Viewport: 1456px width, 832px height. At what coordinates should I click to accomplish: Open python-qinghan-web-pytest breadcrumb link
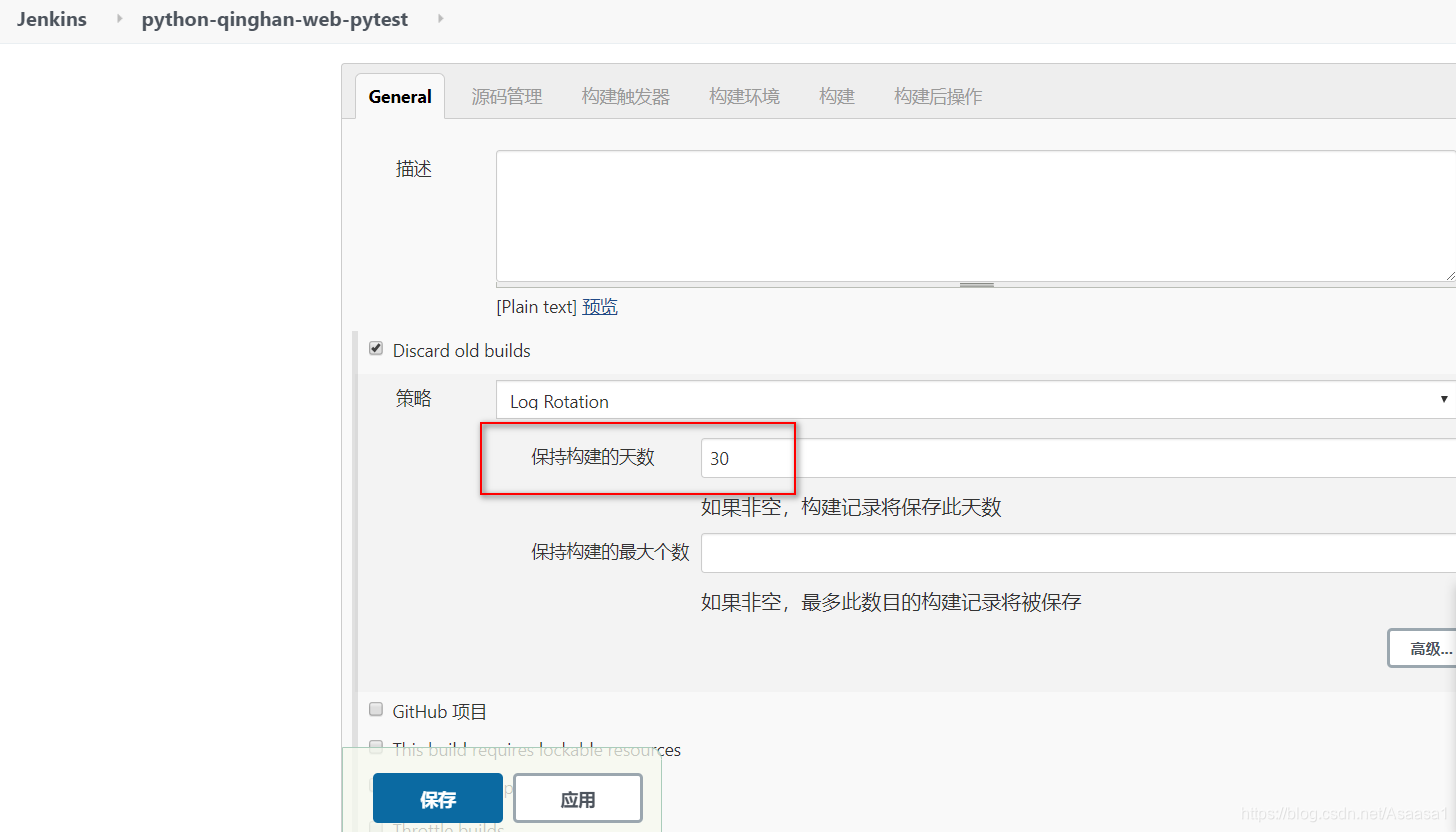point(275,19)
